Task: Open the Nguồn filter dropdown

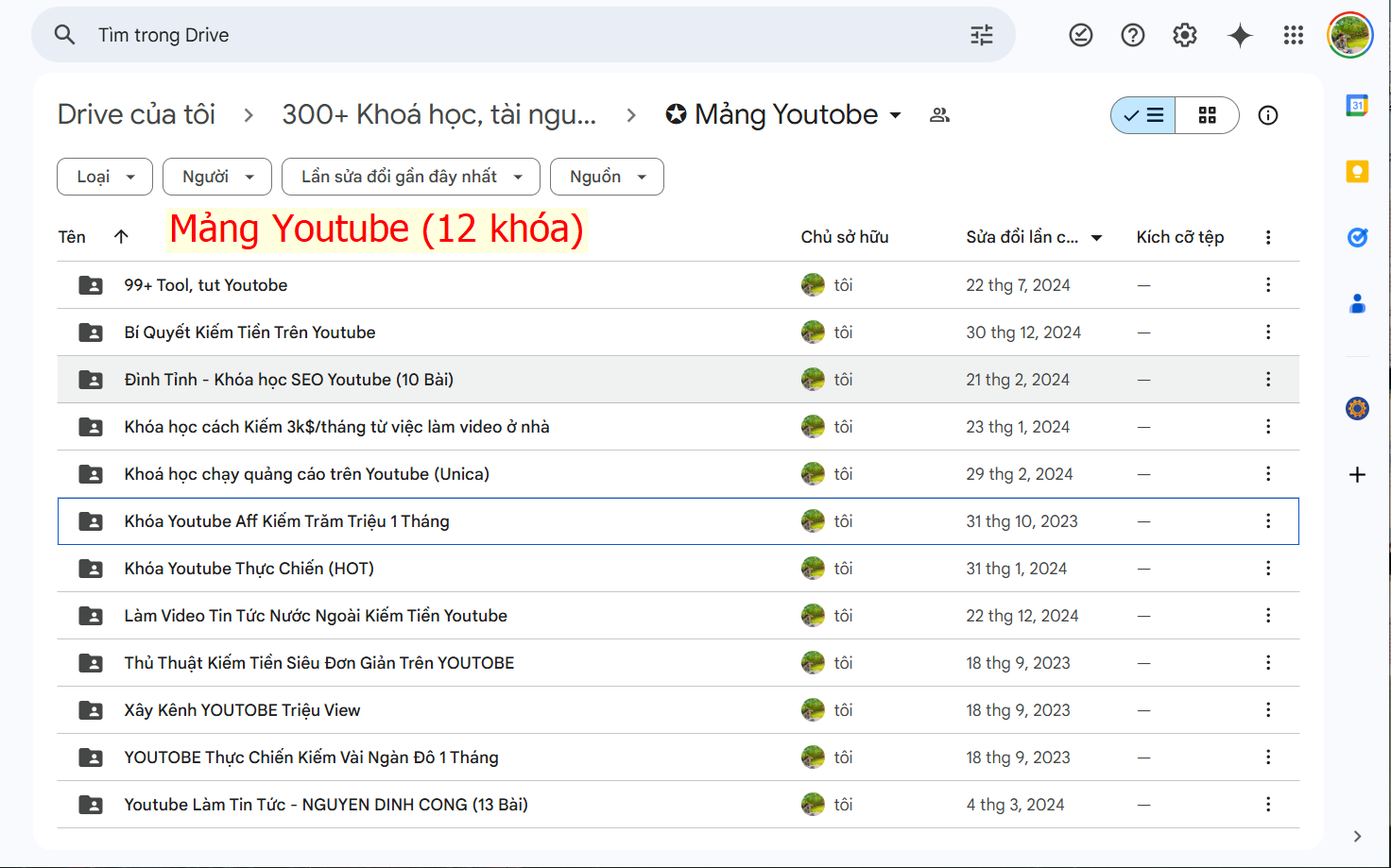Action: coord(607,177)
